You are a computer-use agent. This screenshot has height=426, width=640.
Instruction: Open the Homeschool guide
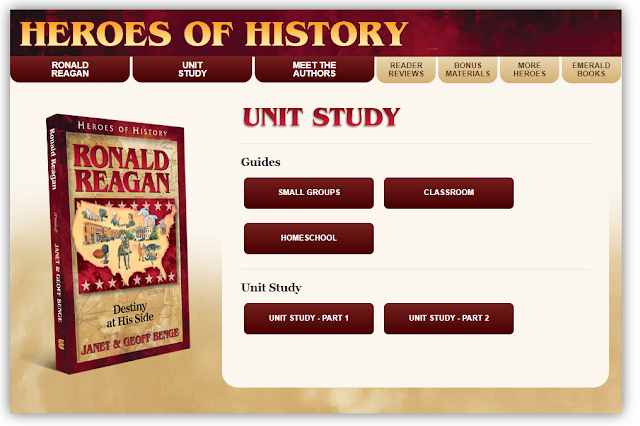click(x=309, y=238)
